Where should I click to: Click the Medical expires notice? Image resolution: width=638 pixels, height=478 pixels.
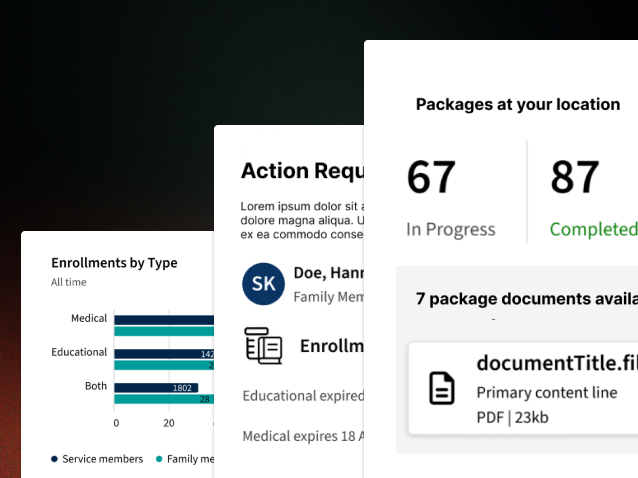click(303, 436)
